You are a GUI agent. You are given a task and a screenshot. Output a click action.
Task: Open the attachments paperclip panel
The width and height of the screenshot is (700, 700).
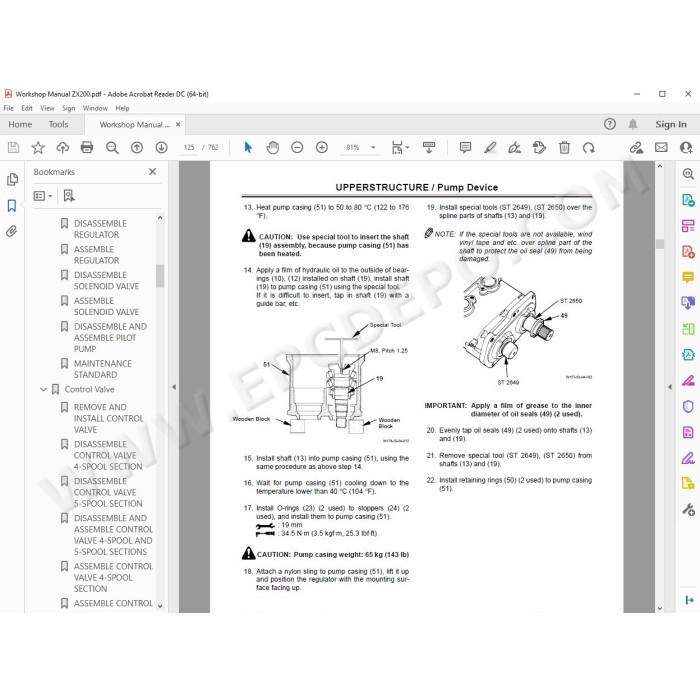tap(12, 231)
